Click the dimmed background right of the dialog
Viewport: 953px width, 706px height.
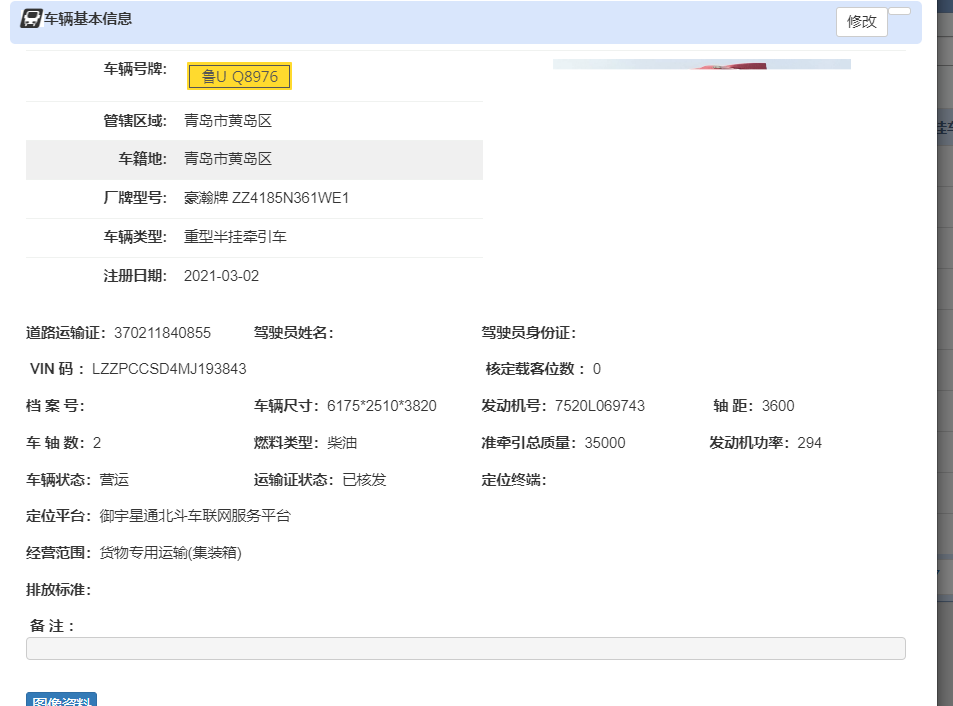tap(944, 400)
